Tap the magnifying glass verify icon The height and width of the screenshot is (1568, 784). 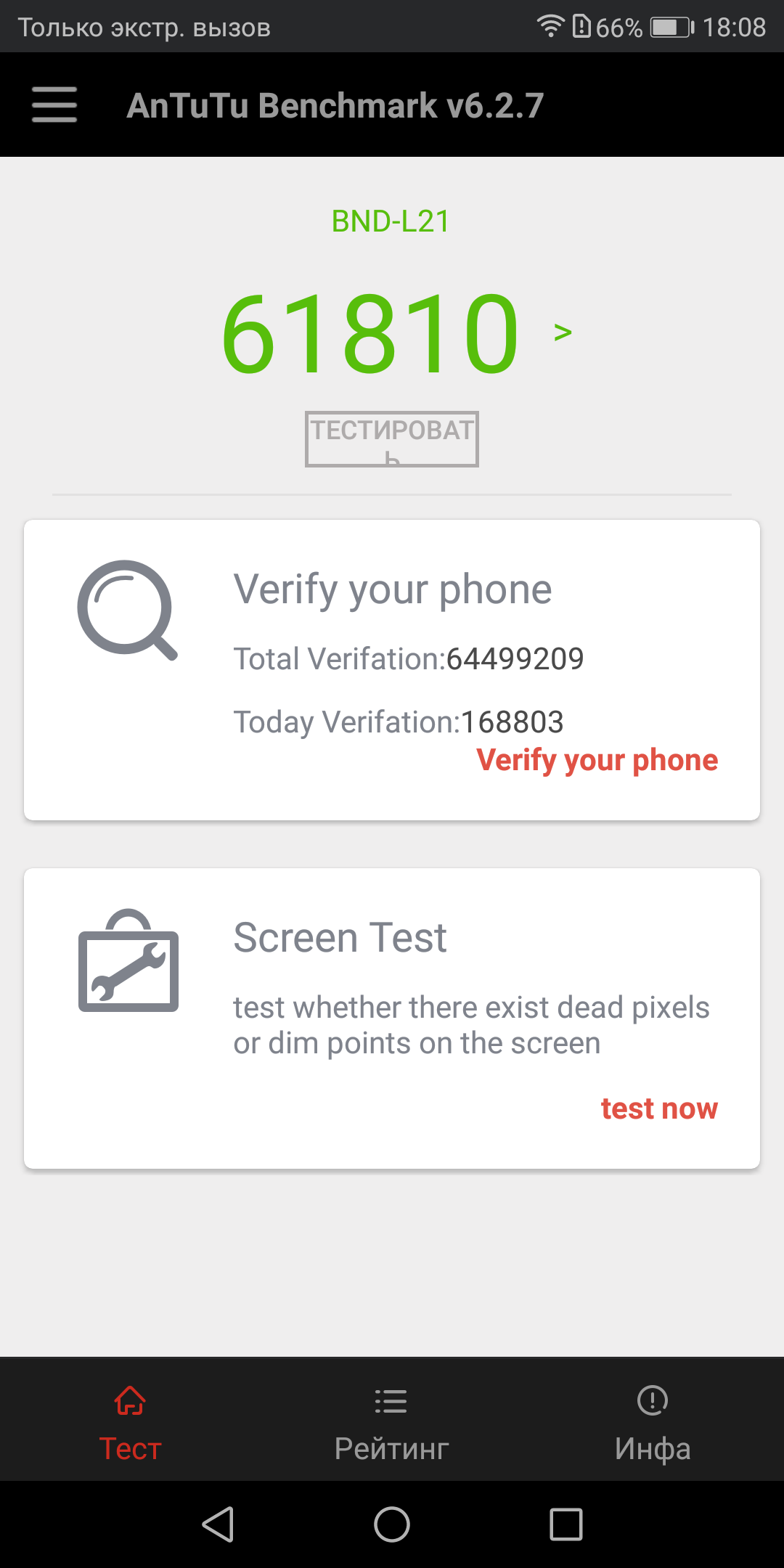tap(127, 610)
